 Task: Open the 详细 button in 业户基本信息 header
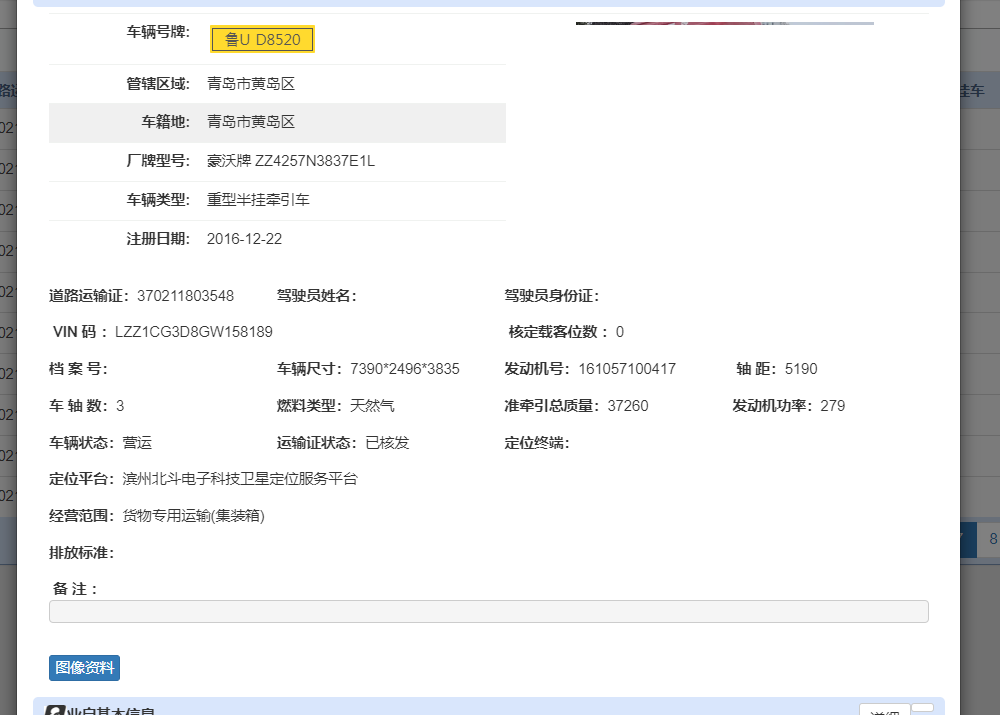884,710
